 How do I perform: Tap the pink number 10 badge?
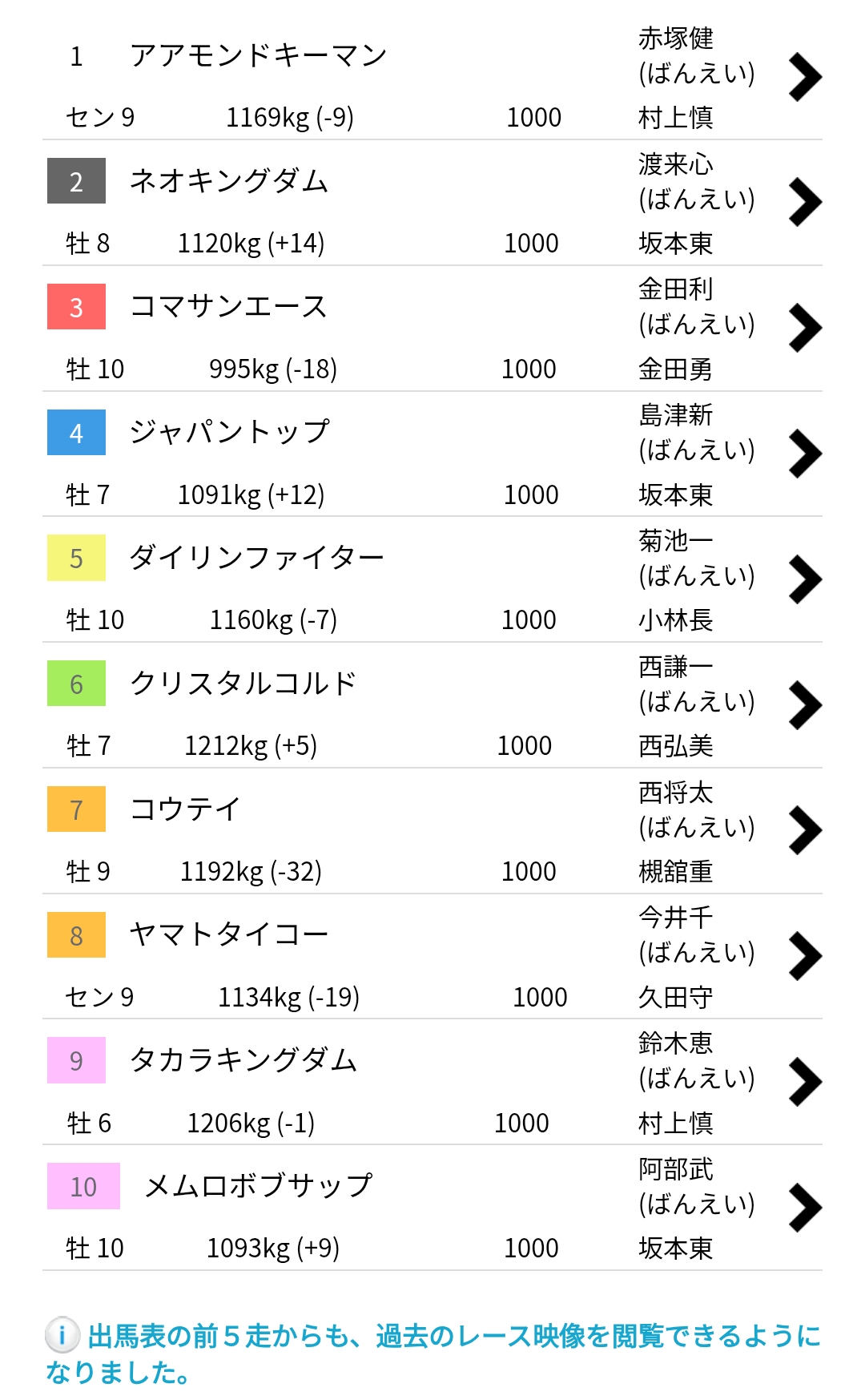click(x=83, y=1186)
